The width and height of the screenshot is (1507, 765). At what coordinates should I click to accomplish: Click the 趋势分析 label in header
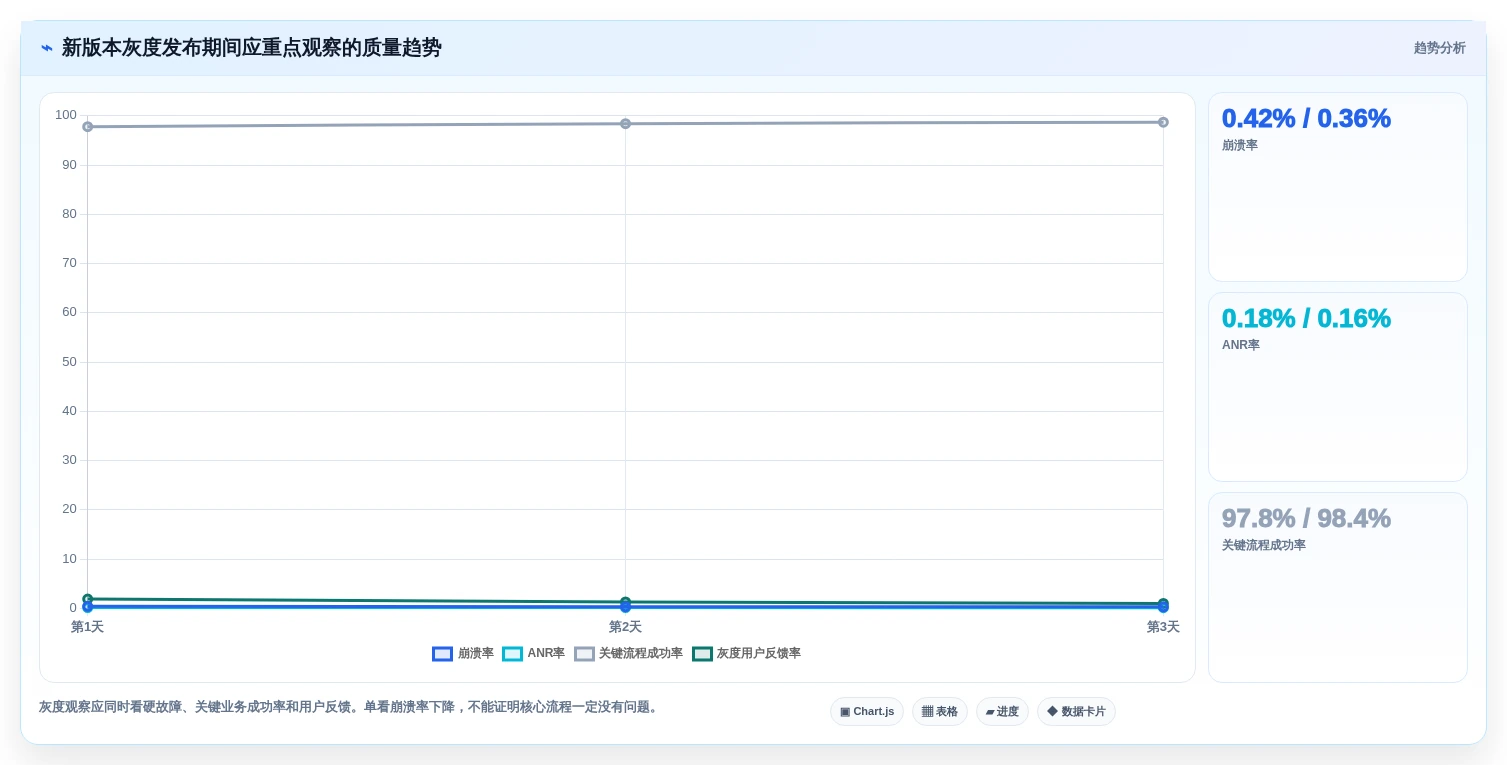pyautogui.click(x=1440, y=48)
